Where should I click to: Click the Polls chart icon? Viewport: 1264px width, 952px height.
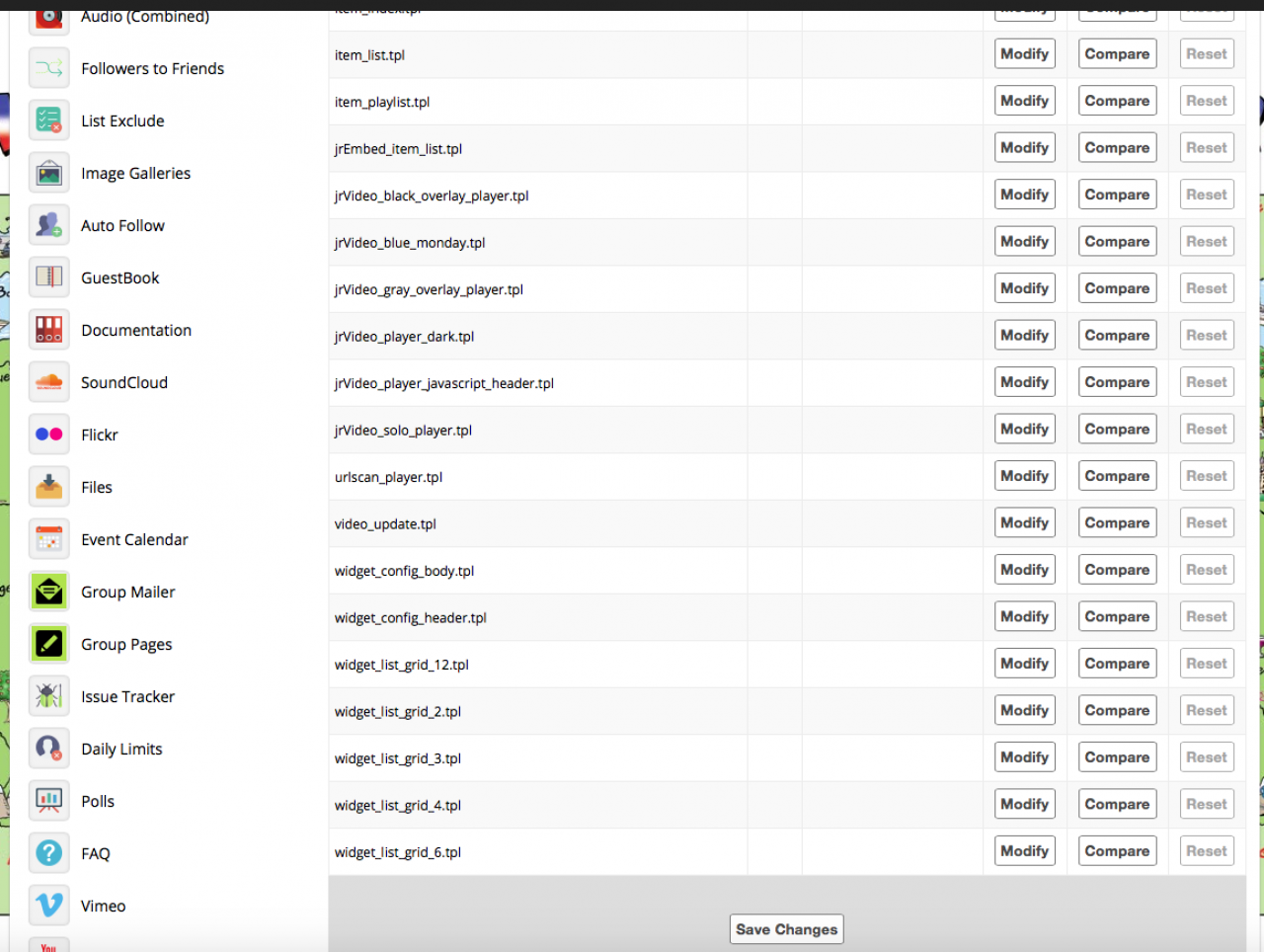click(x=49, y=801)
